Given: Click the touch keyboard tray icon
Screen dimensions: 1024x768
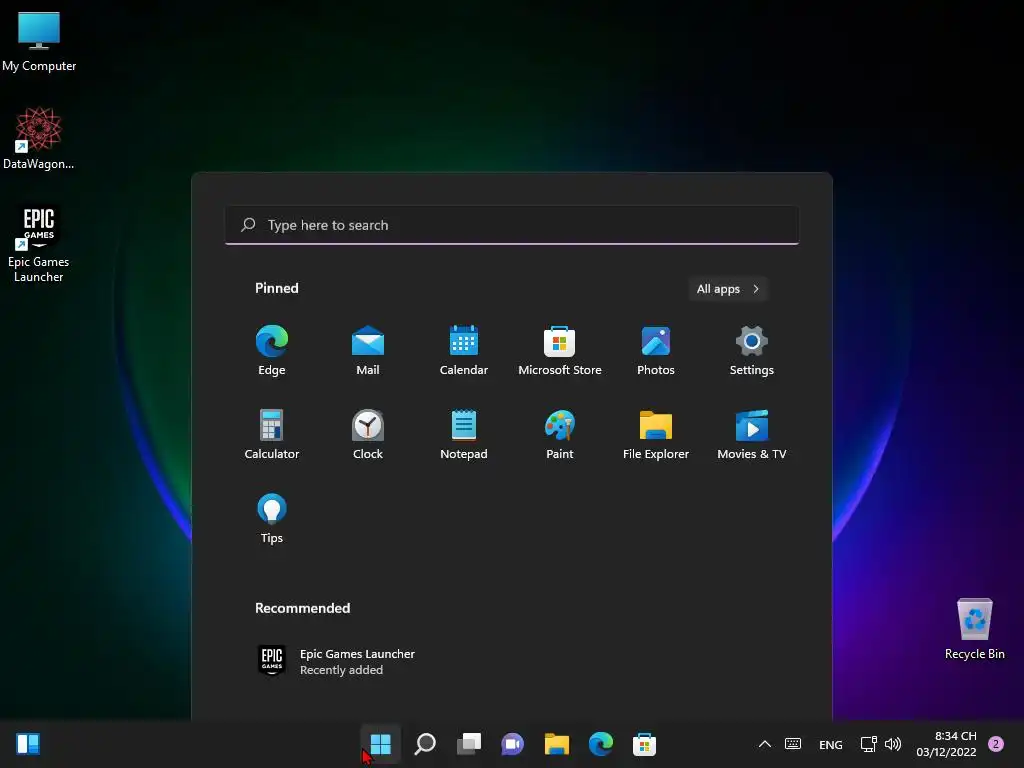Looking at the screenshot, I should coord(793,744).
